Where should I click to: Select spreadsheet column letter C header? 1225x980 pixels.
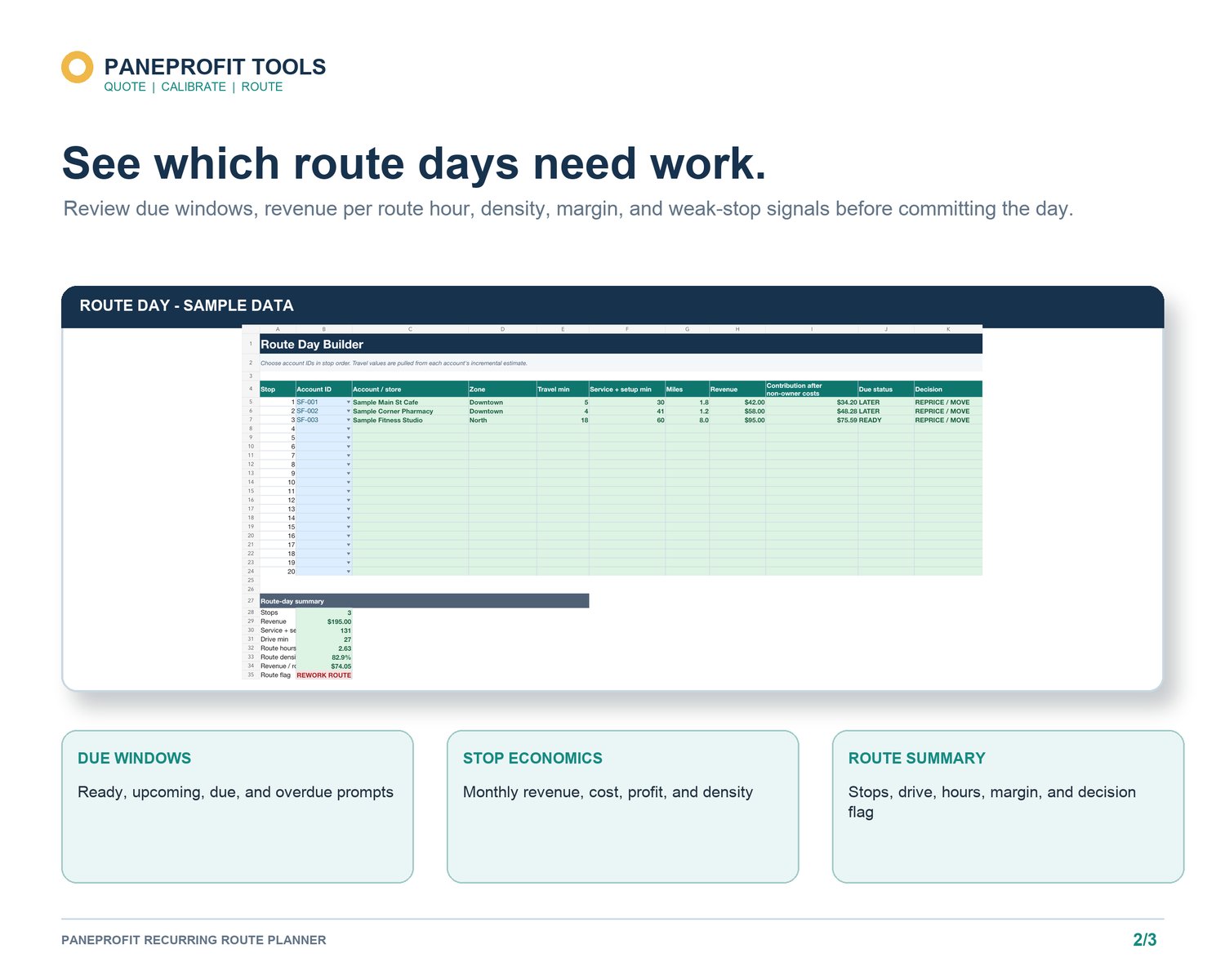pyautogui.click(x=410, y=329)
